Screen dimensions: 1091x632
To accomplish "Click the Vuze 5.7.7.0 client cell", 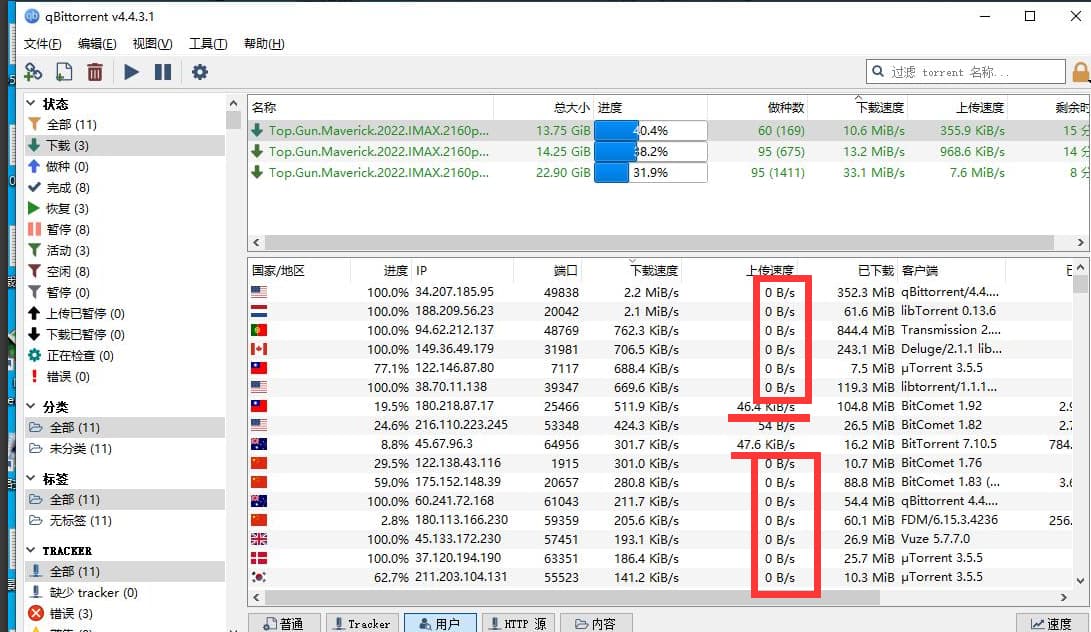I will point(935,539).
